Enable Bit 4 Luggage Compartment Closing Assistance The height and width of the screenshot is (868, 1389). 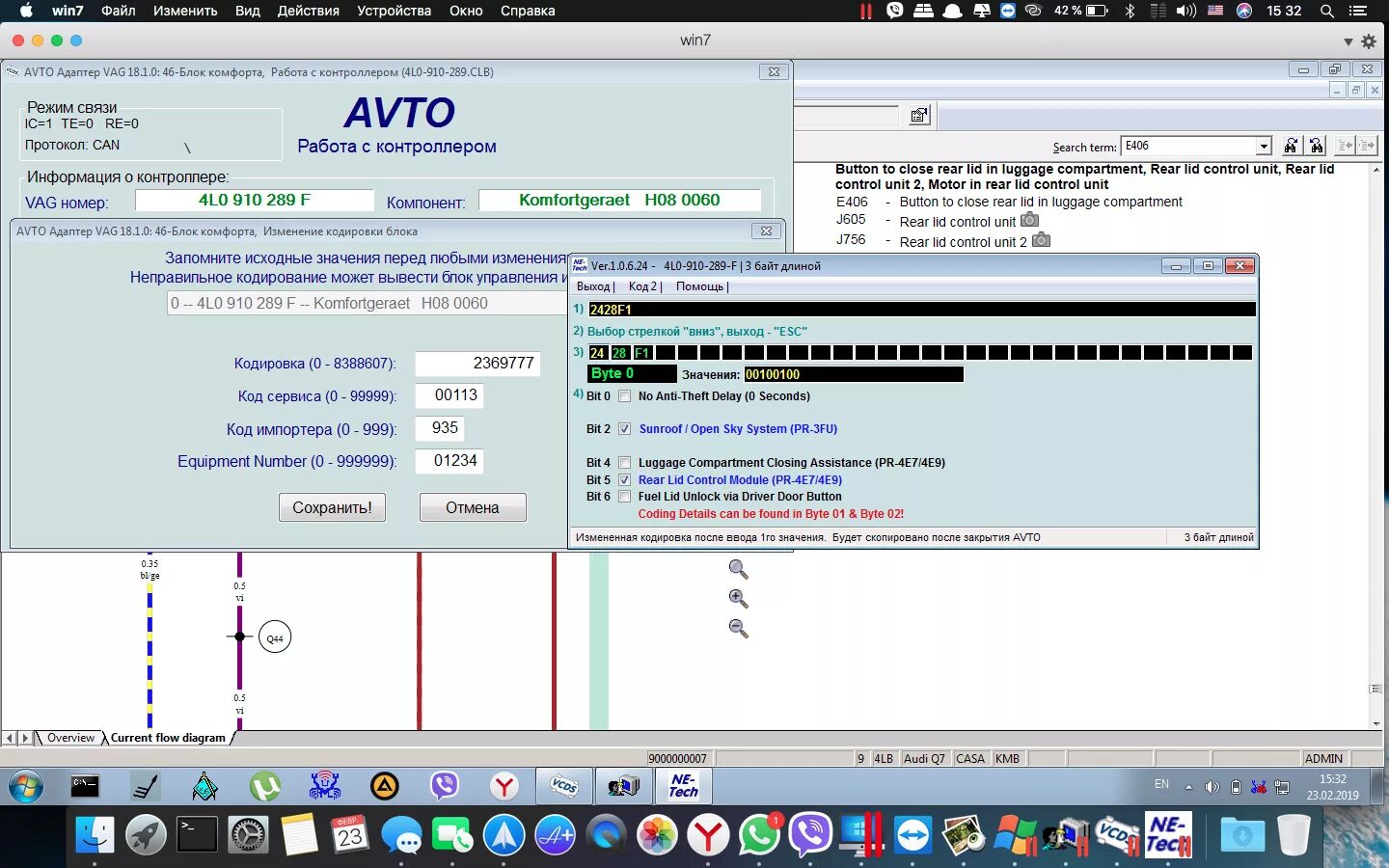click(x=625, y=463)
